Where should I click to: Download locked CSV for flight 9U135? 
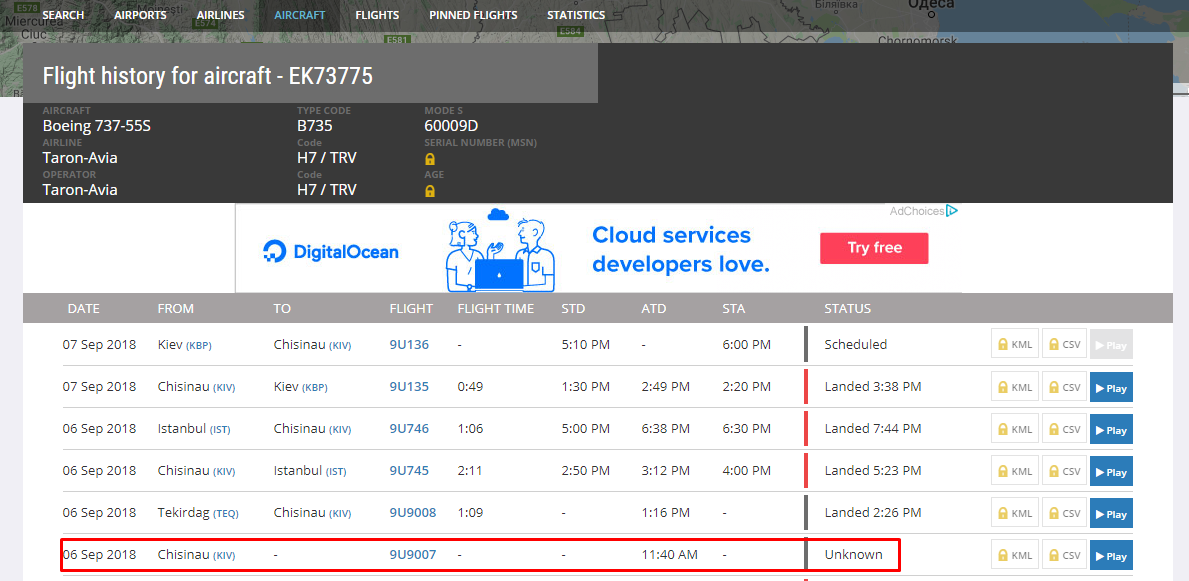click(1065, 387)
